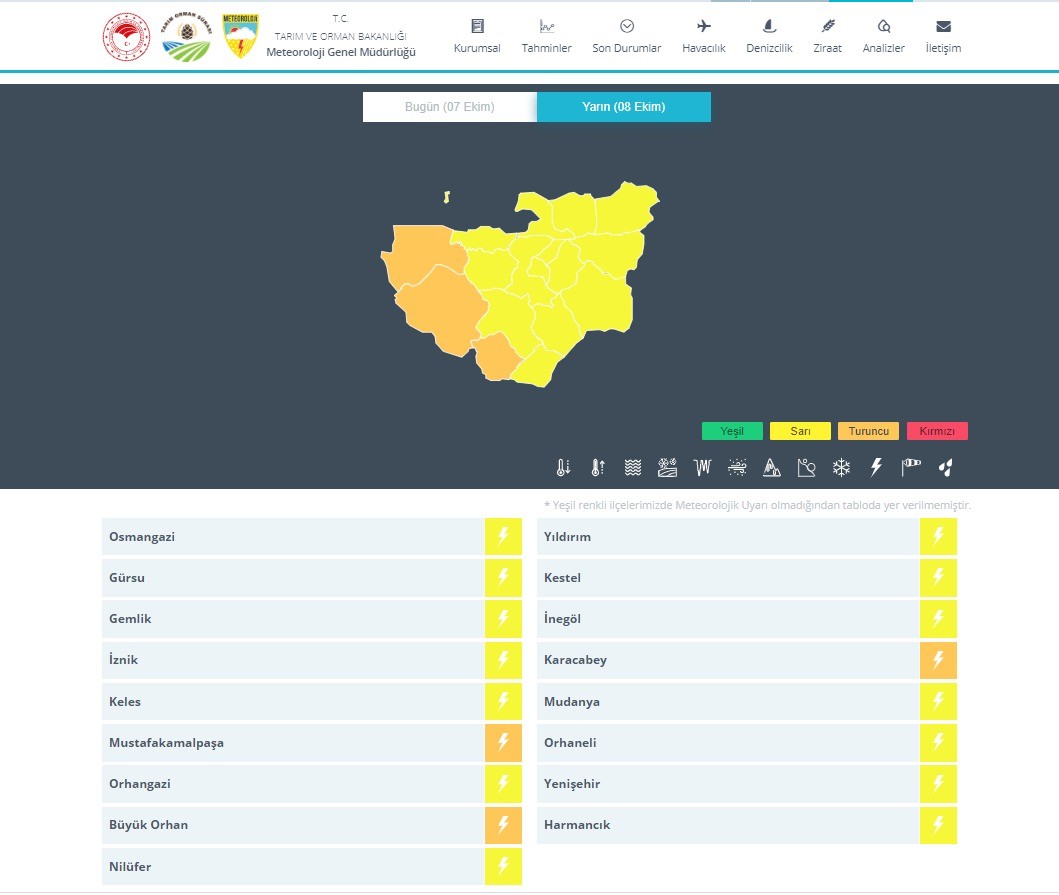The height and width of the screenshot is (895, 1059).
Task: Click the Meteoroloji Genel Müdürlüğü title link
Action: click(341, 52)
